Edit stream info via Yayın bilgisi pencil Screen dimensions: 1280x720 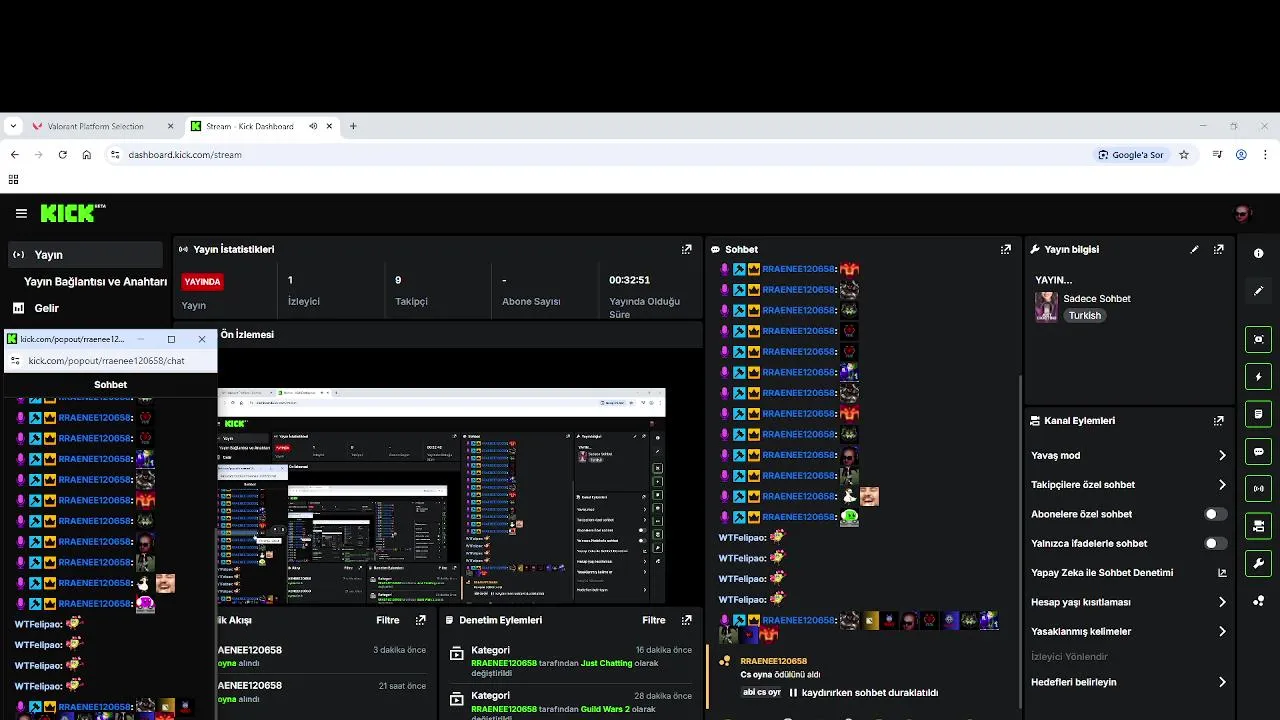(x=1194, y=249)
